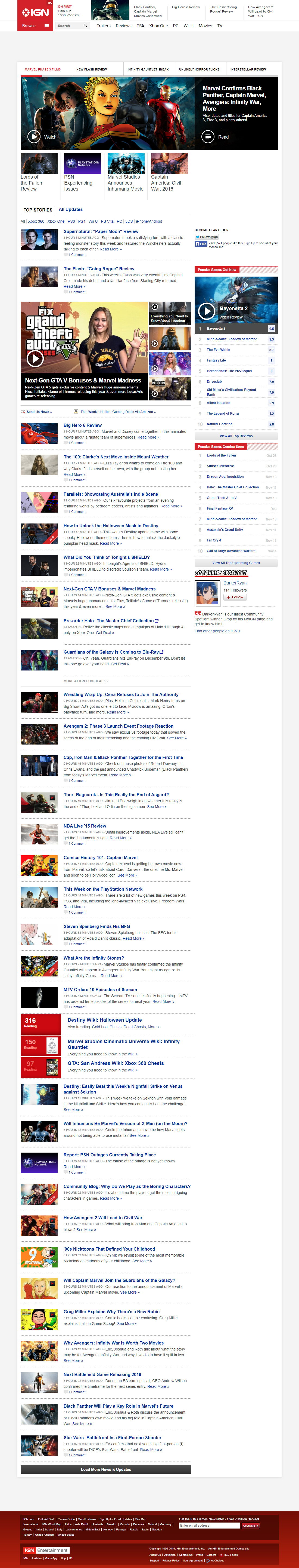Click the Count Me In newsletter button
The width and height of the screenshot is (299, 1568).
pos(251,1525)
